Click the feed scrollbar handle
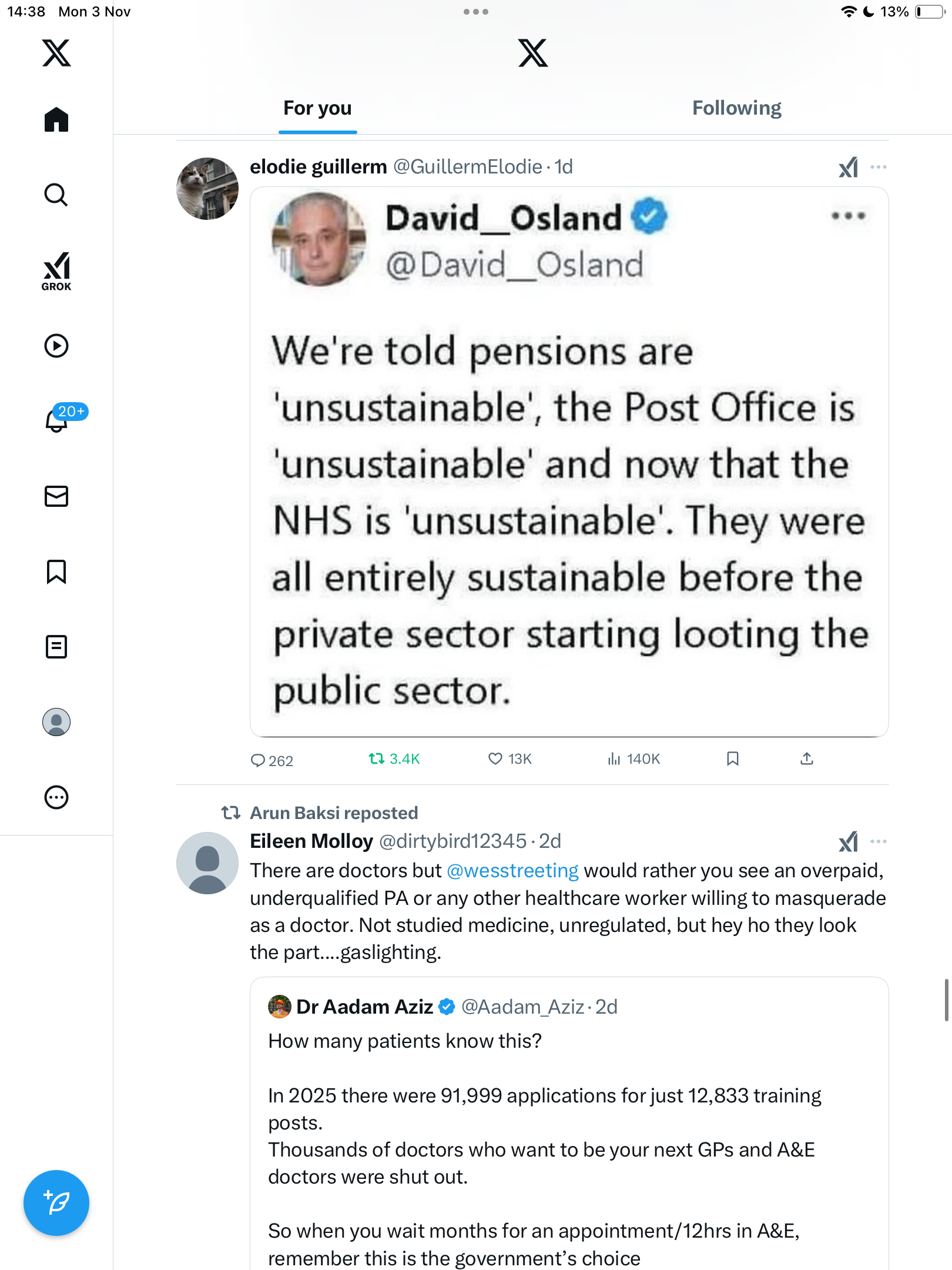This screenshot has width=952, height=1270. 946,1000
